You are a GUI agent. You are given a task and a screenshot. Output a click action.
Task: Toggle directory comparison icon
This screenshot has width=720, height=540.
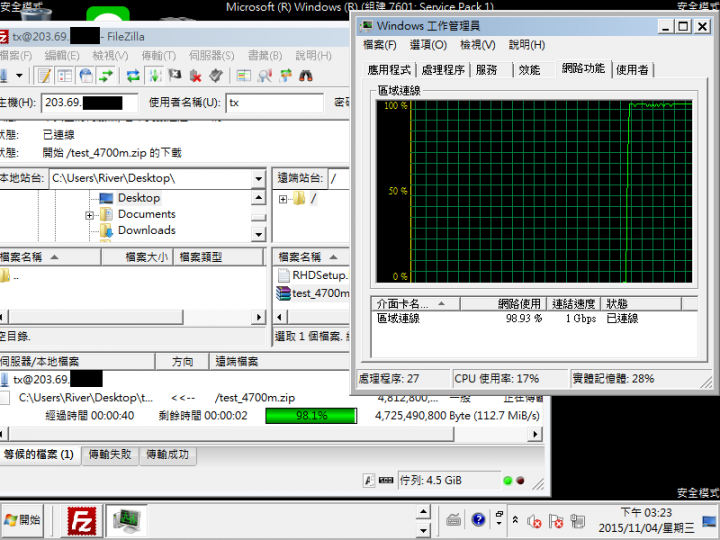click(x=264, y=75)
